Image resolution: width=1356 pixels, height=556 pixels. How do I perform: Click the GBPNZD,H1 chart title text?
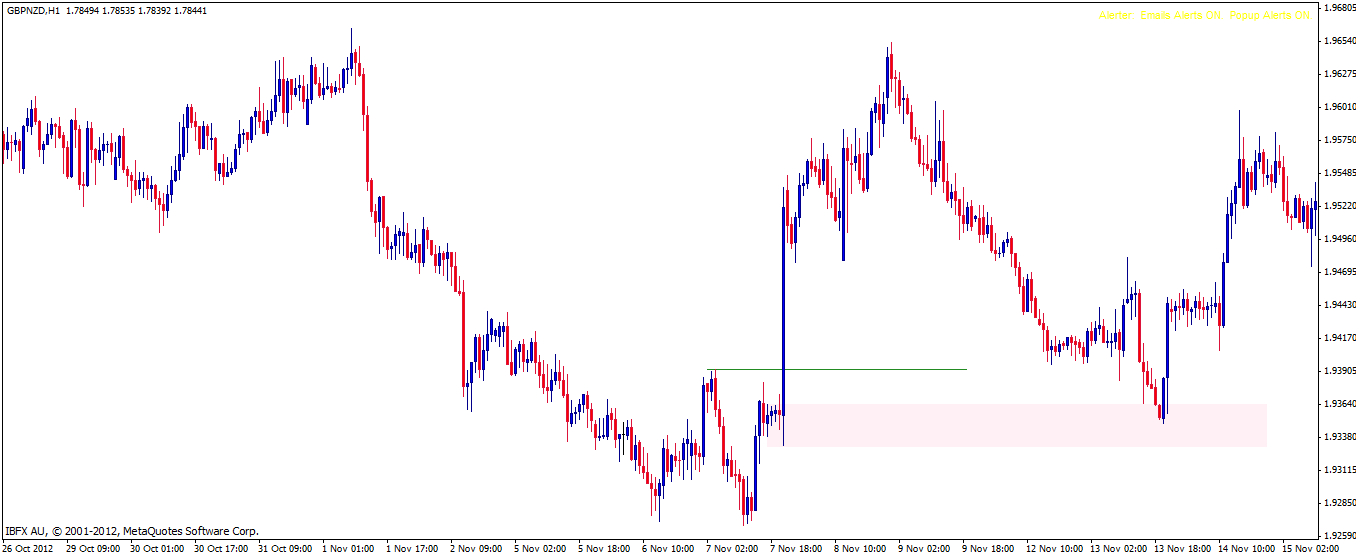(34, 9)
